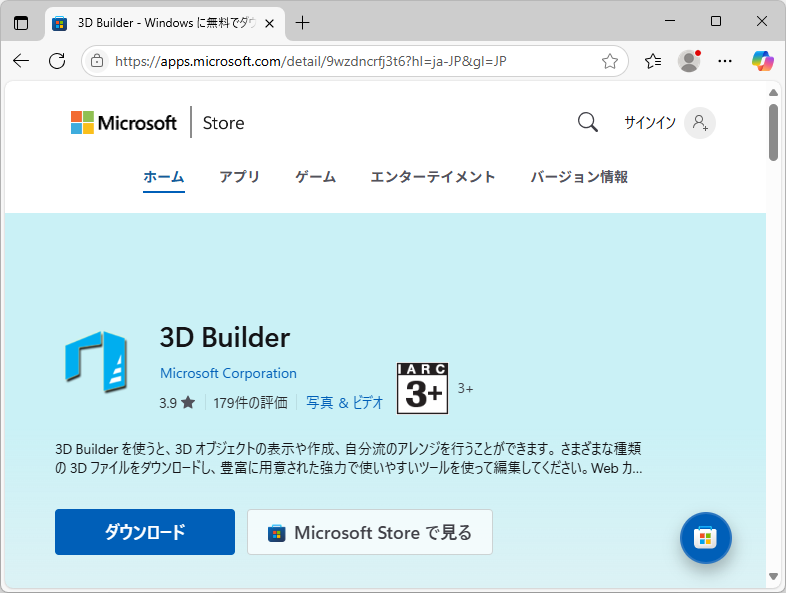Open the ゲーム tab
786x593 pixels.
pyautogui.click(x=315, y=177)
